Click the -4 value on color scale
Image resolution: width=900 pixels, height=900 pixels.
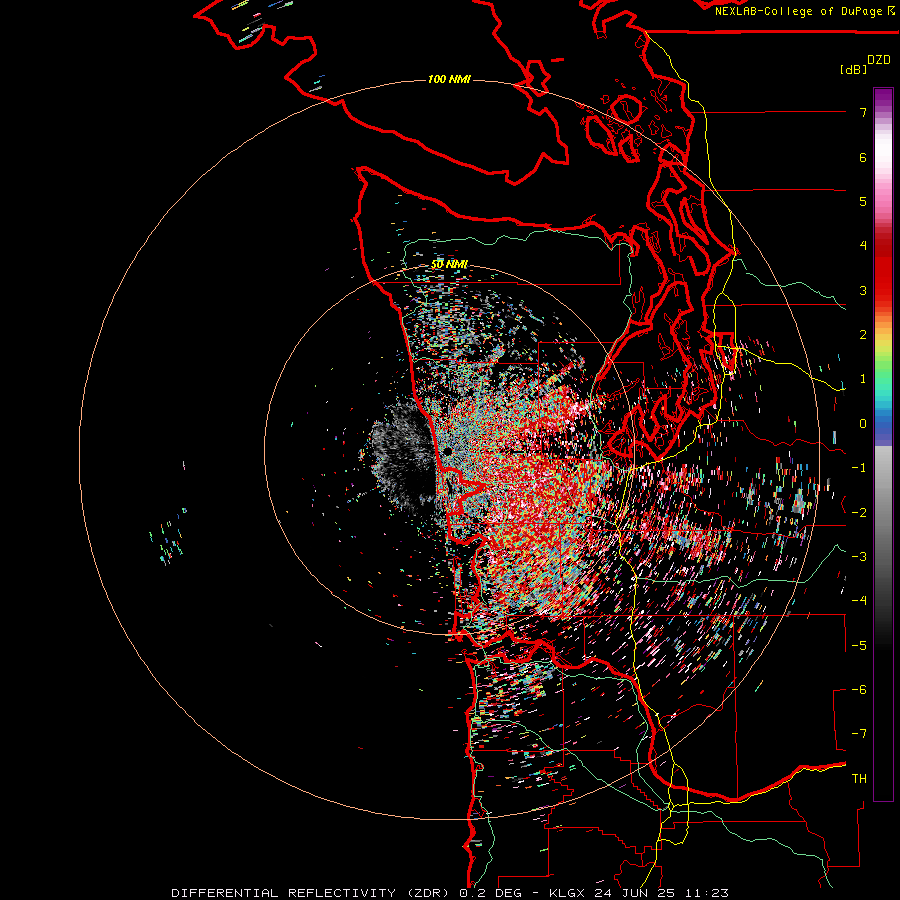[x=859, y=601]
